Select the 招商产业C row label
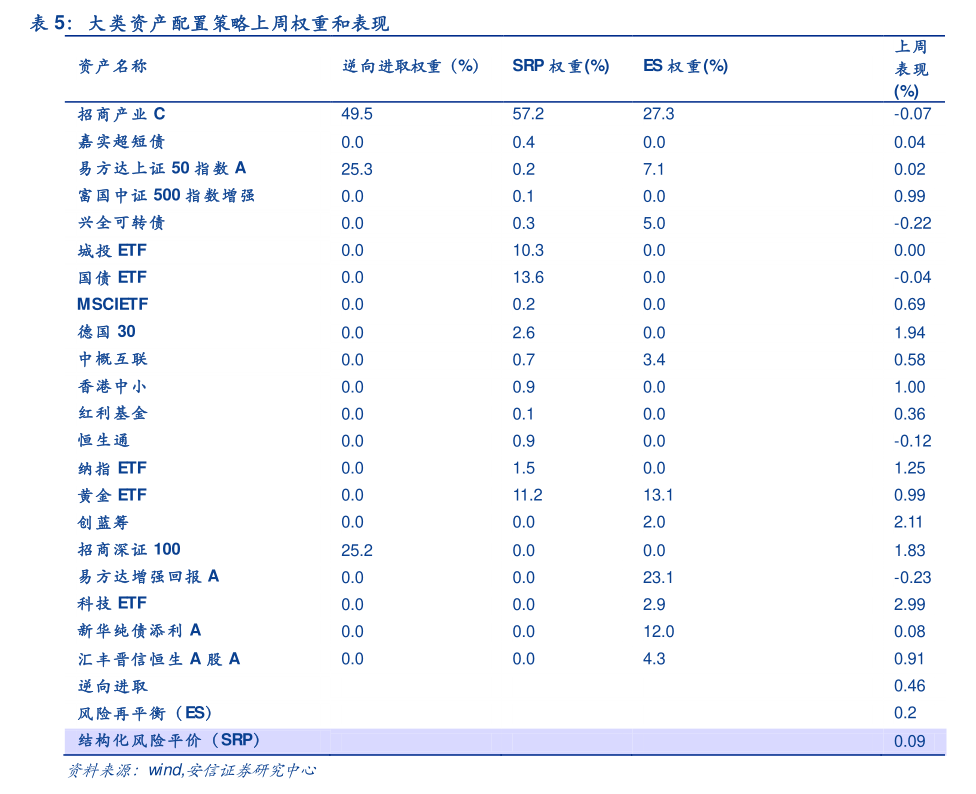976x794 pixels. [110, 114]
